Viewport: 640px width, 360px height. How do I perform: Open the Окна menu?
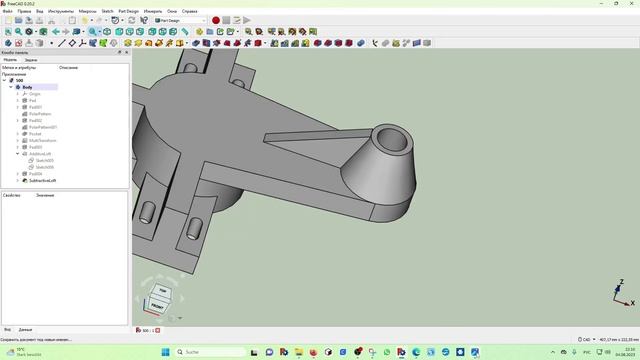pos(172,11)
